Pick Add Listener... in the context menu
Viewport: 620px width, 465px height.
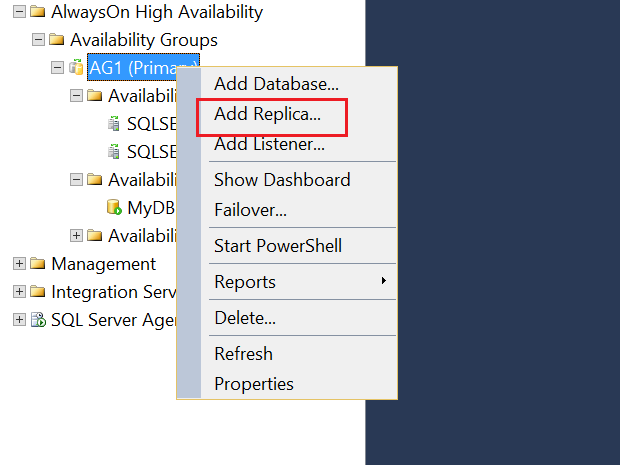[269, 145]
